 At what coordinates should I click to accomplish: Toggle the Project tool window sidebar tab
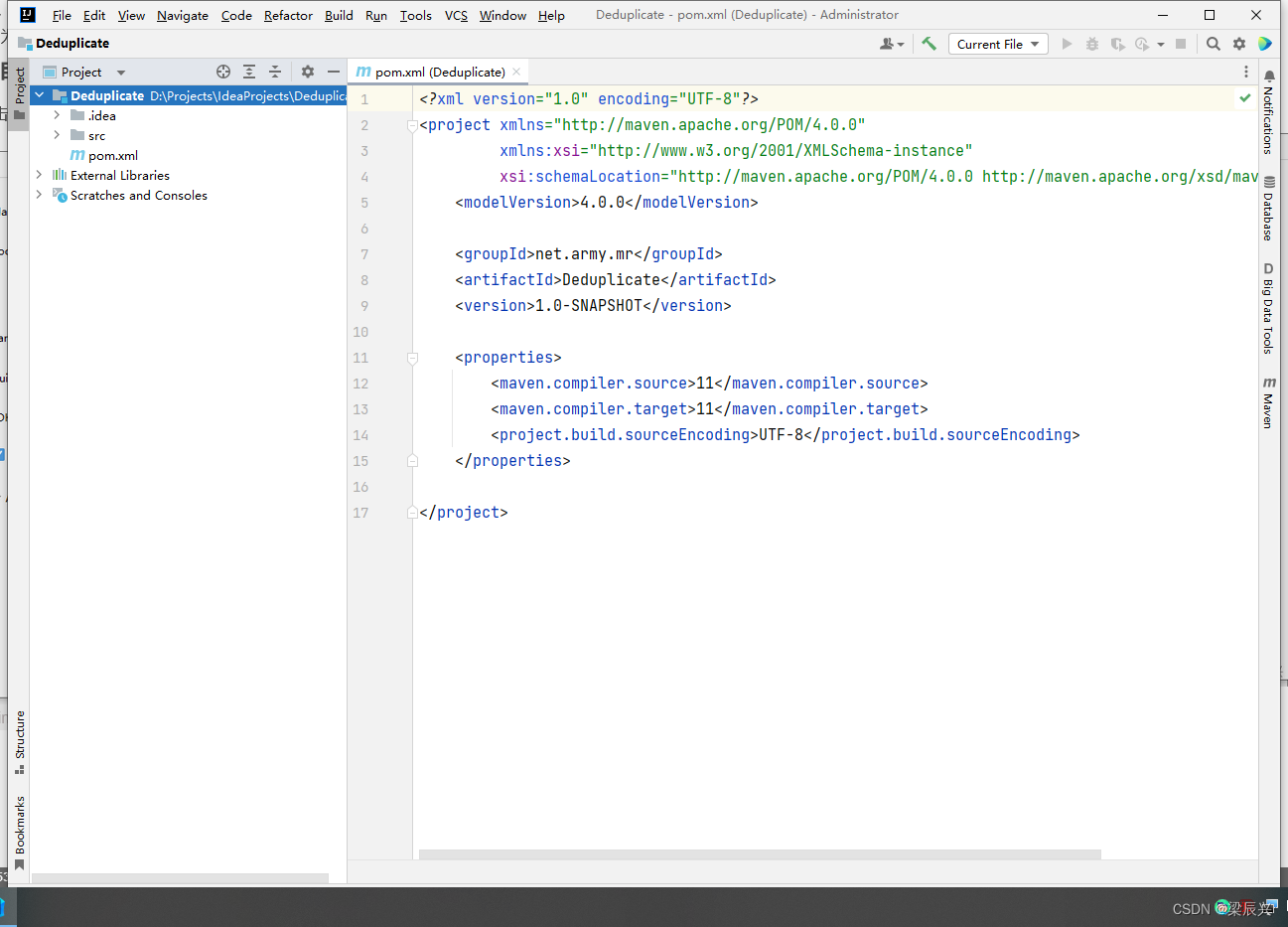(x=19, y=92)
